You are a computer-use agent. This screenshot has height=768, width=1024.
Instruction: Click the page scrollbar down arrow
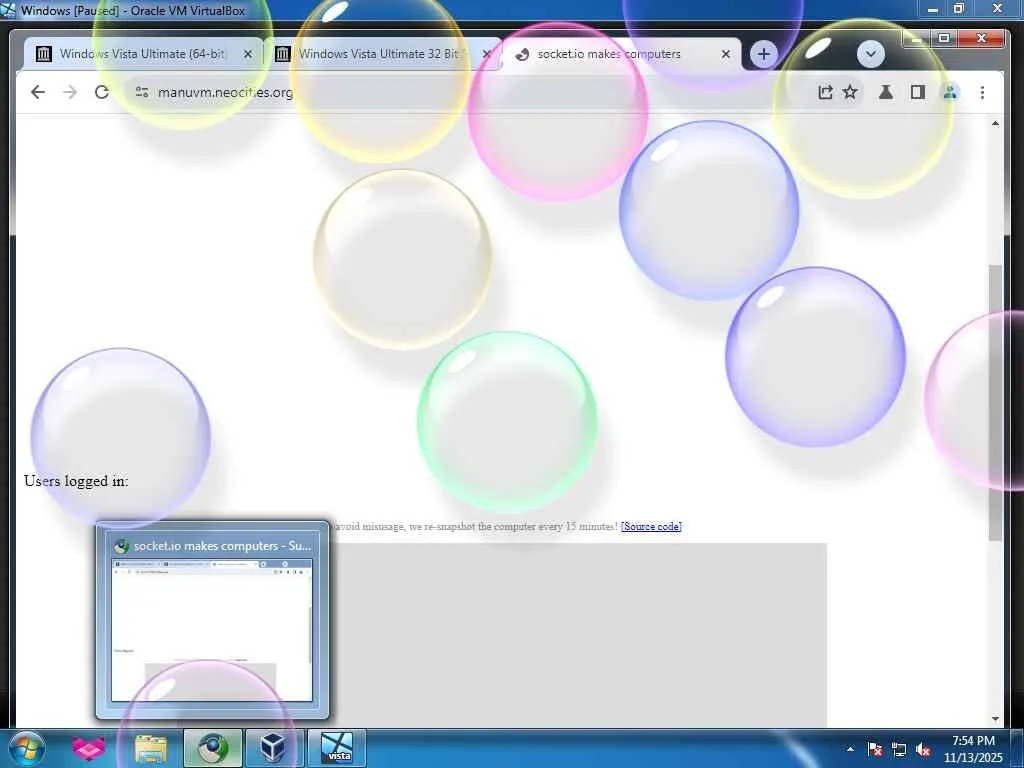click(995, 718)
